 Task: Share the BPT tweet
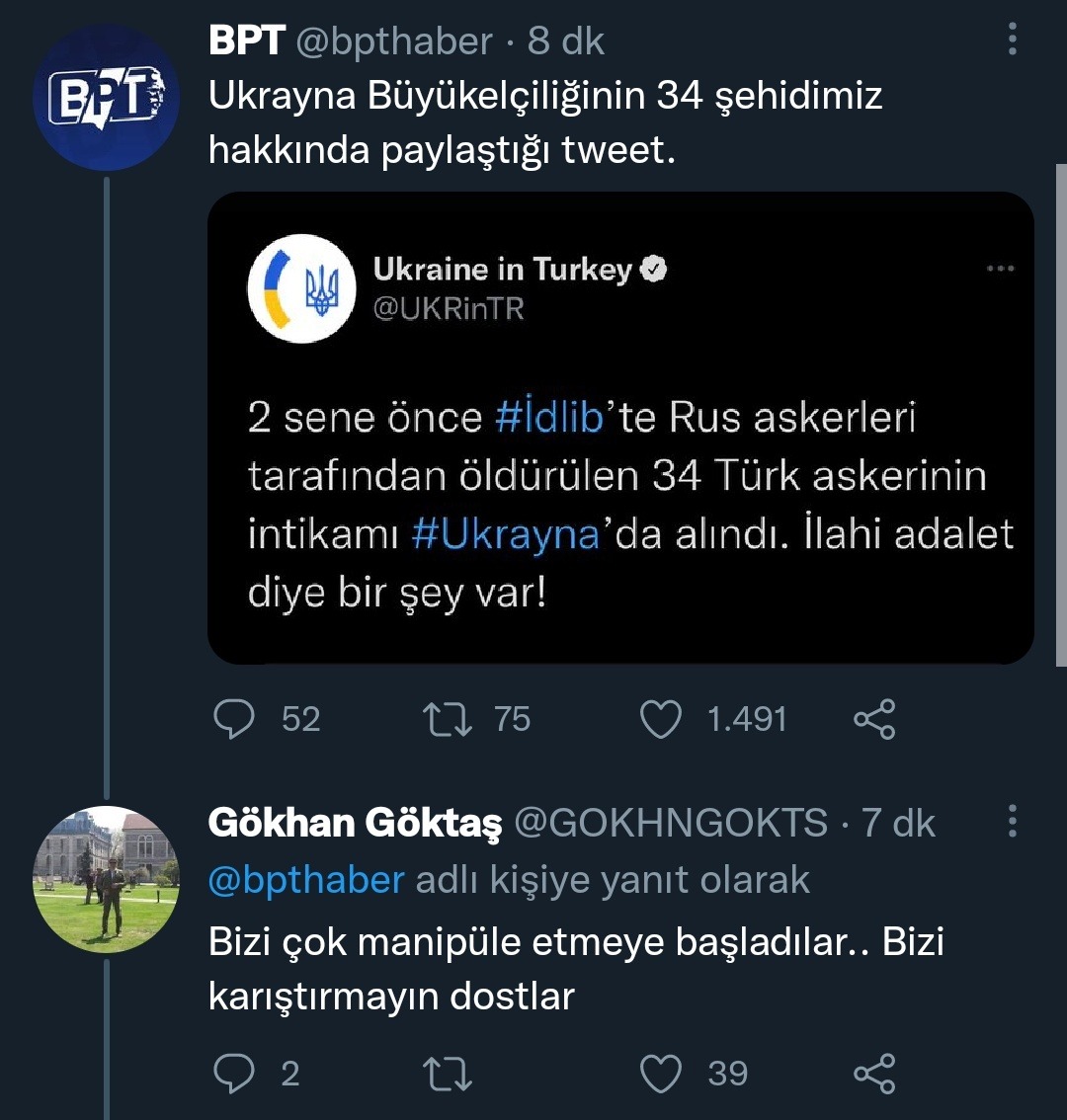873,719
